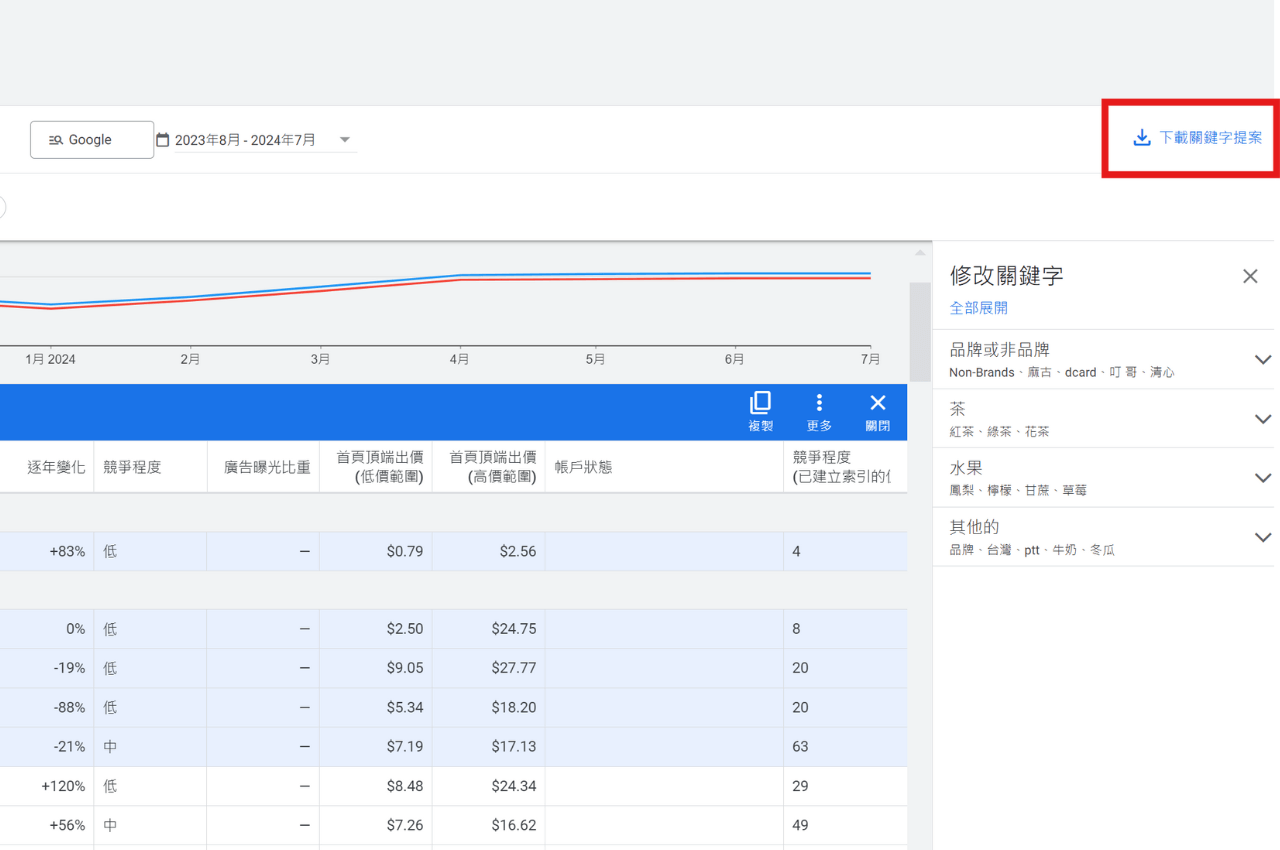Open the calendar icon by date range

(x=163, y=140)
